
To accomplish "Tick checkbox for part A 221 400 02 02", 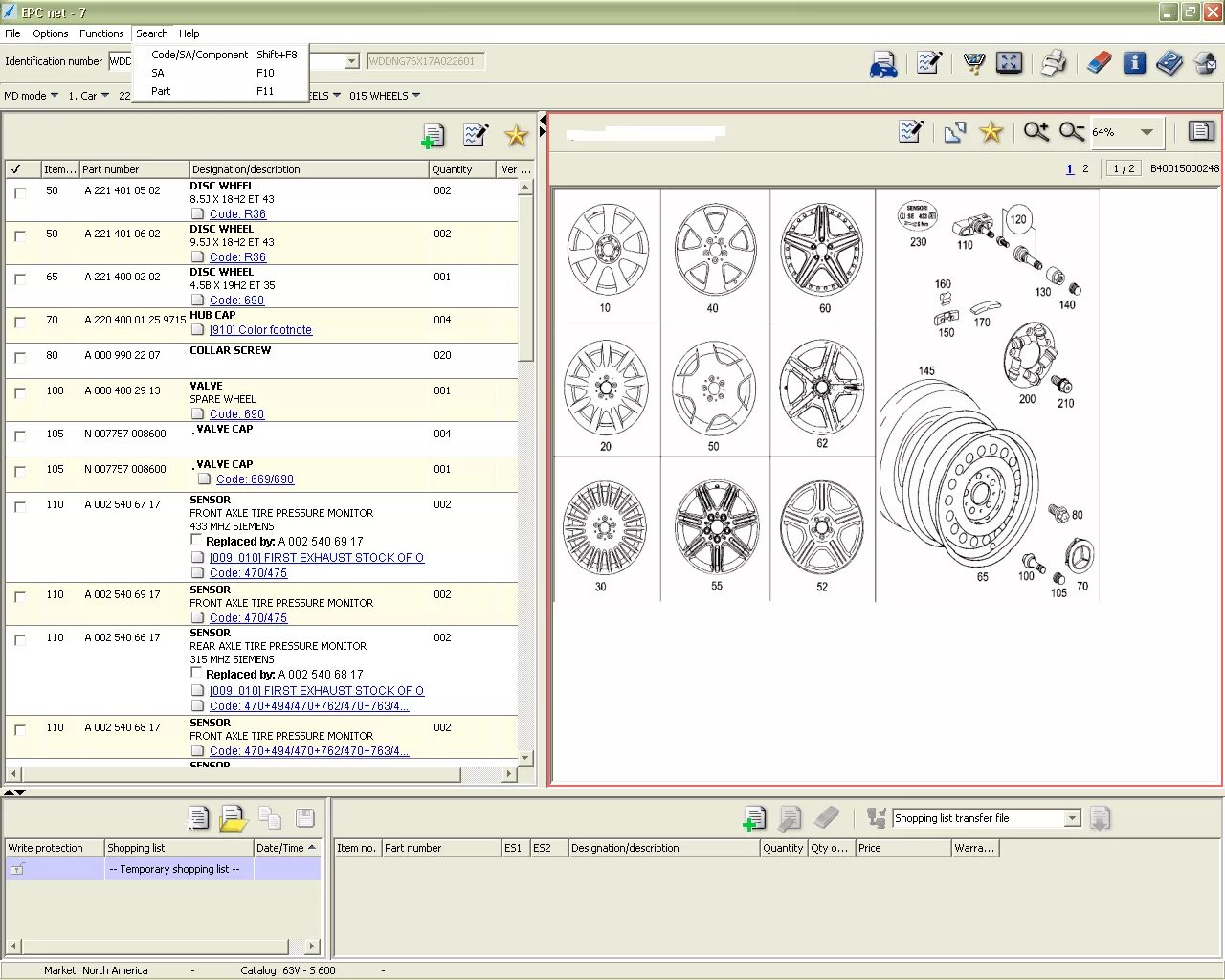I will [x=20, y=278].
